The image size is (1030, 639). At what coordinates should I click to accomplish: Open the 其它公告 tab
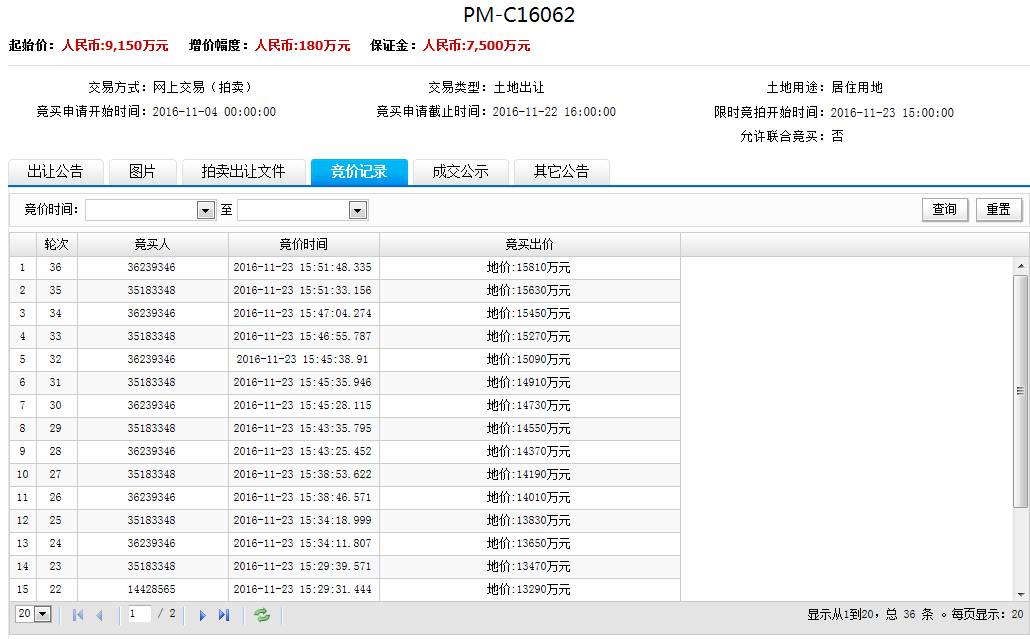click(562, 172)
